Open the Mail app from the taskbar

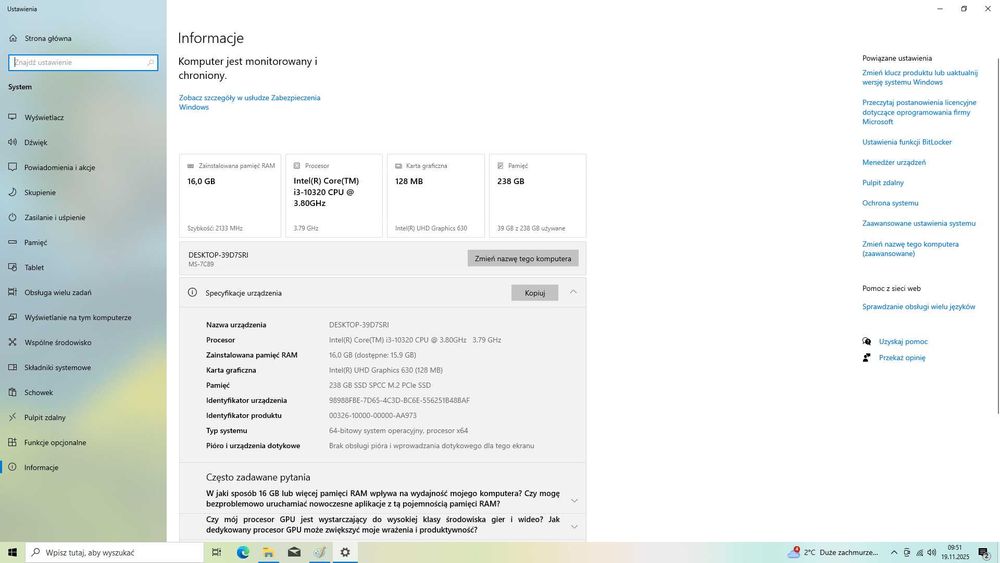(x=294, y=552)
